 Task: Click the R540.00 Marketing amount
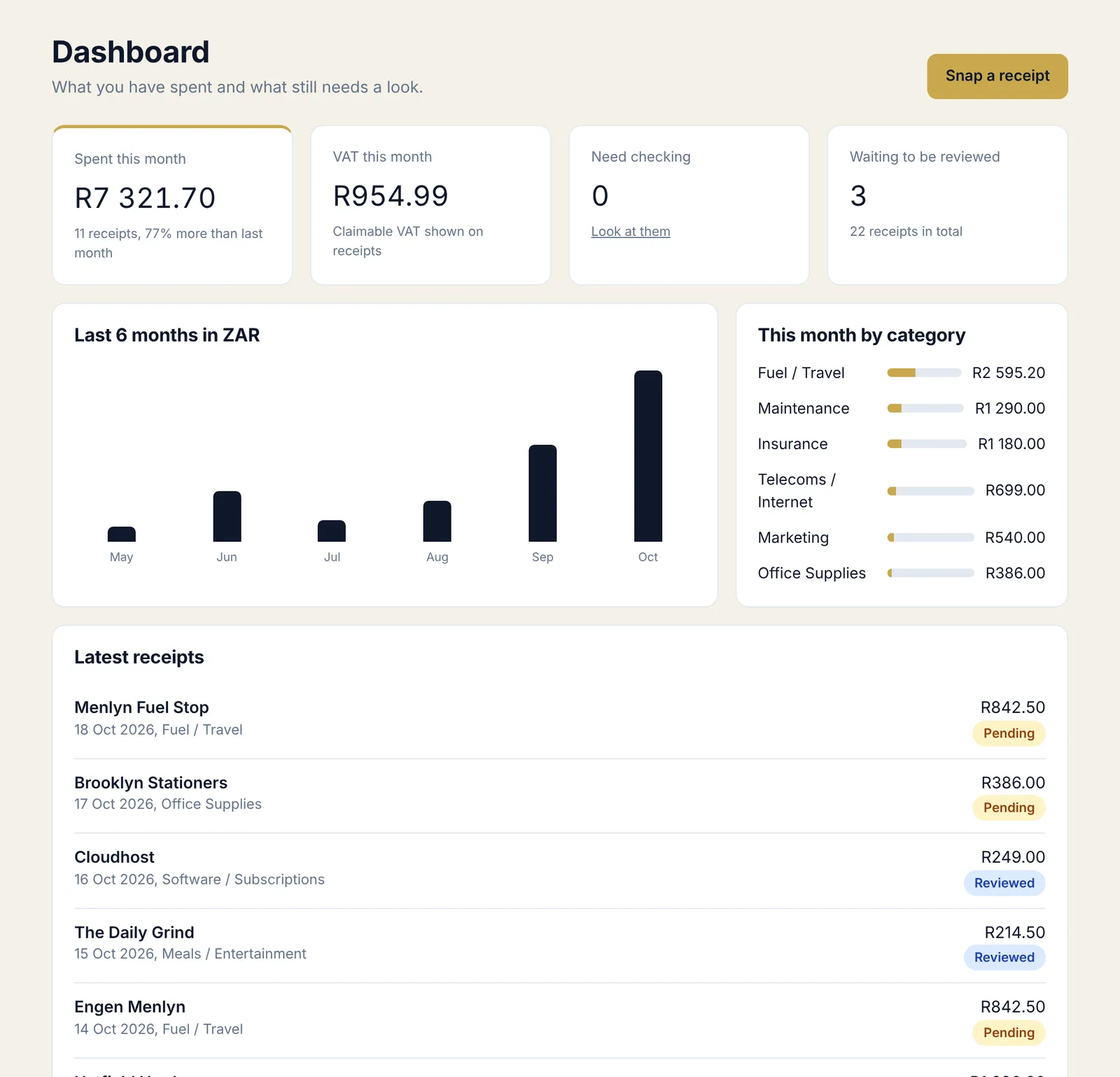1015,538
